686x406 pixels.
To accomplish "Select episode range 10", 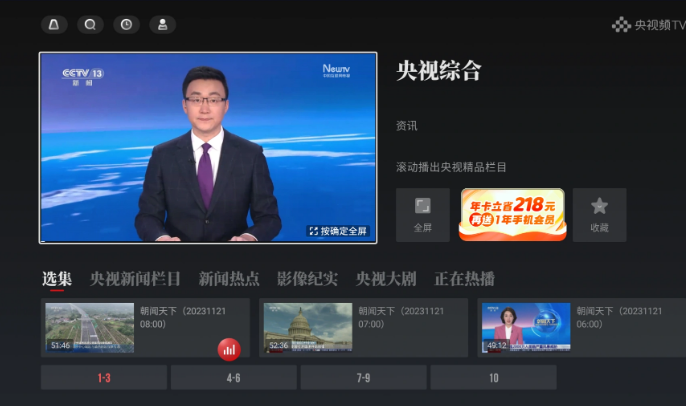I will click(x=494, y=378).
